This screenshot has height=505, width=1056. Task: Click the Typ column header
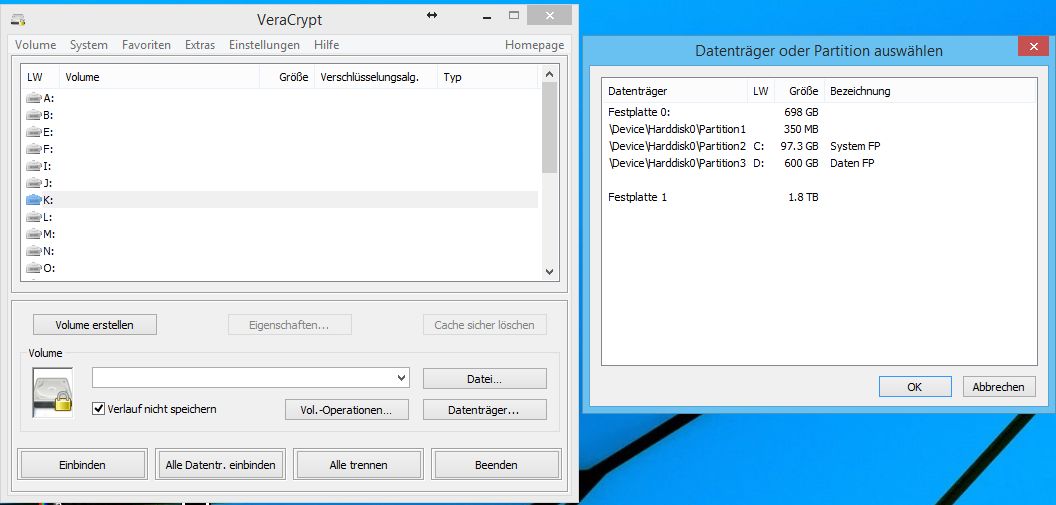coord(488,77)
